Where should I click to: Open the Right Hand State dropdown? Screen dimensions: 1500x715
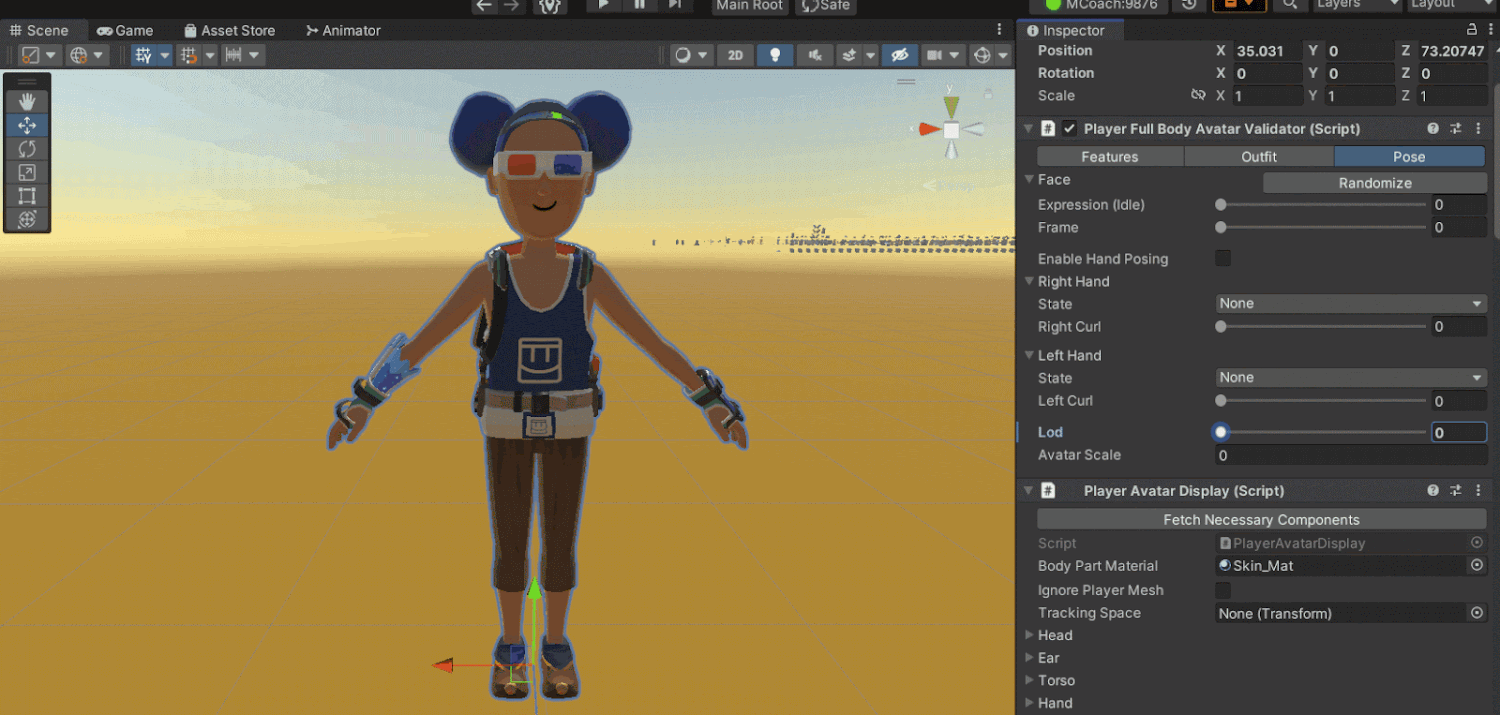click(x=1350, y=303)
